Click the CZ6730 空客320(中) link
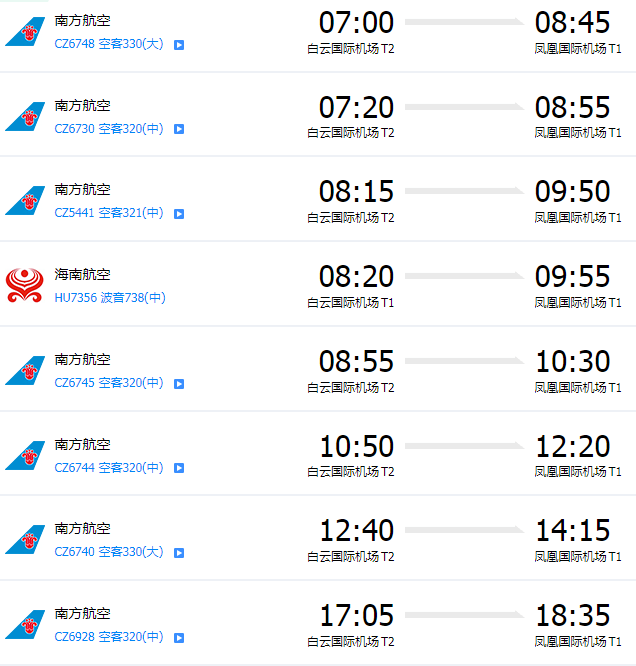This screenshot has width=636, height=666. click(109, 128)
